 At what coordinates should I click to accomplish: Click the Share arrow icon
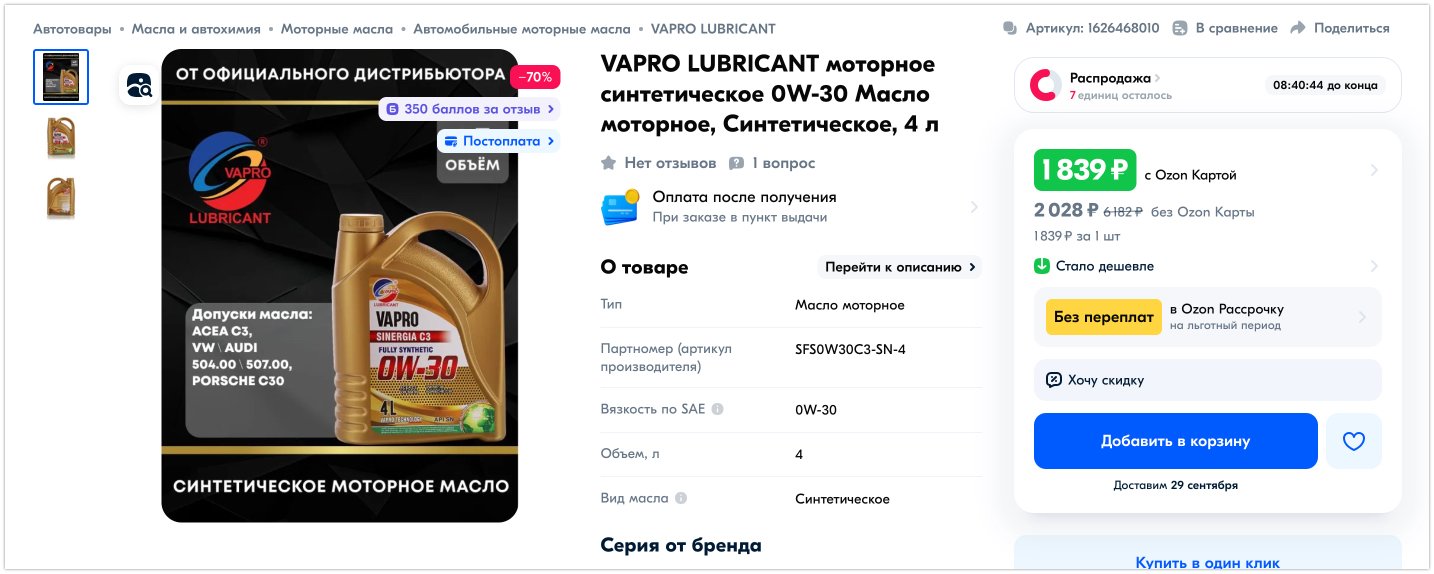tap(1298, 28)
